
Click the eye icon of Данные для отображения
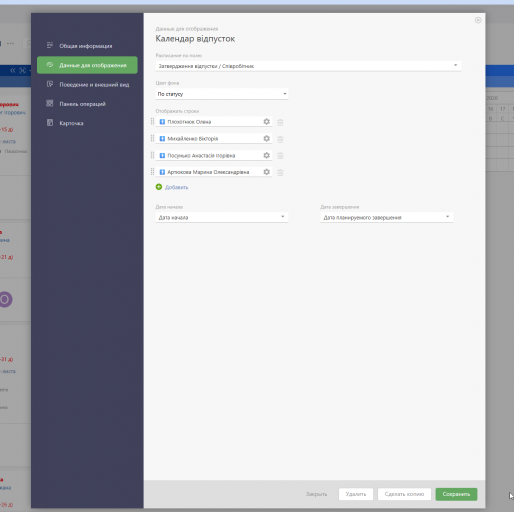click(50, 65)
